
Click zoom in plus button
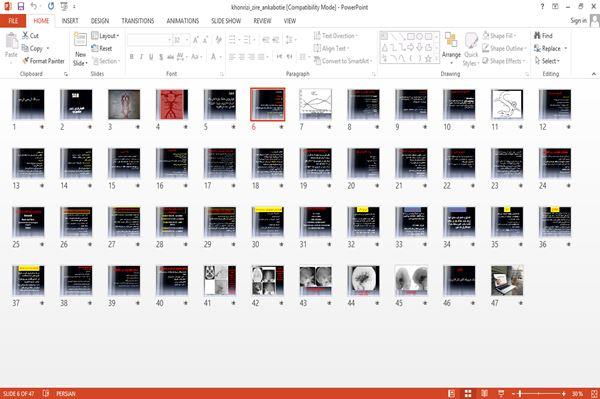tap(564, 394)
